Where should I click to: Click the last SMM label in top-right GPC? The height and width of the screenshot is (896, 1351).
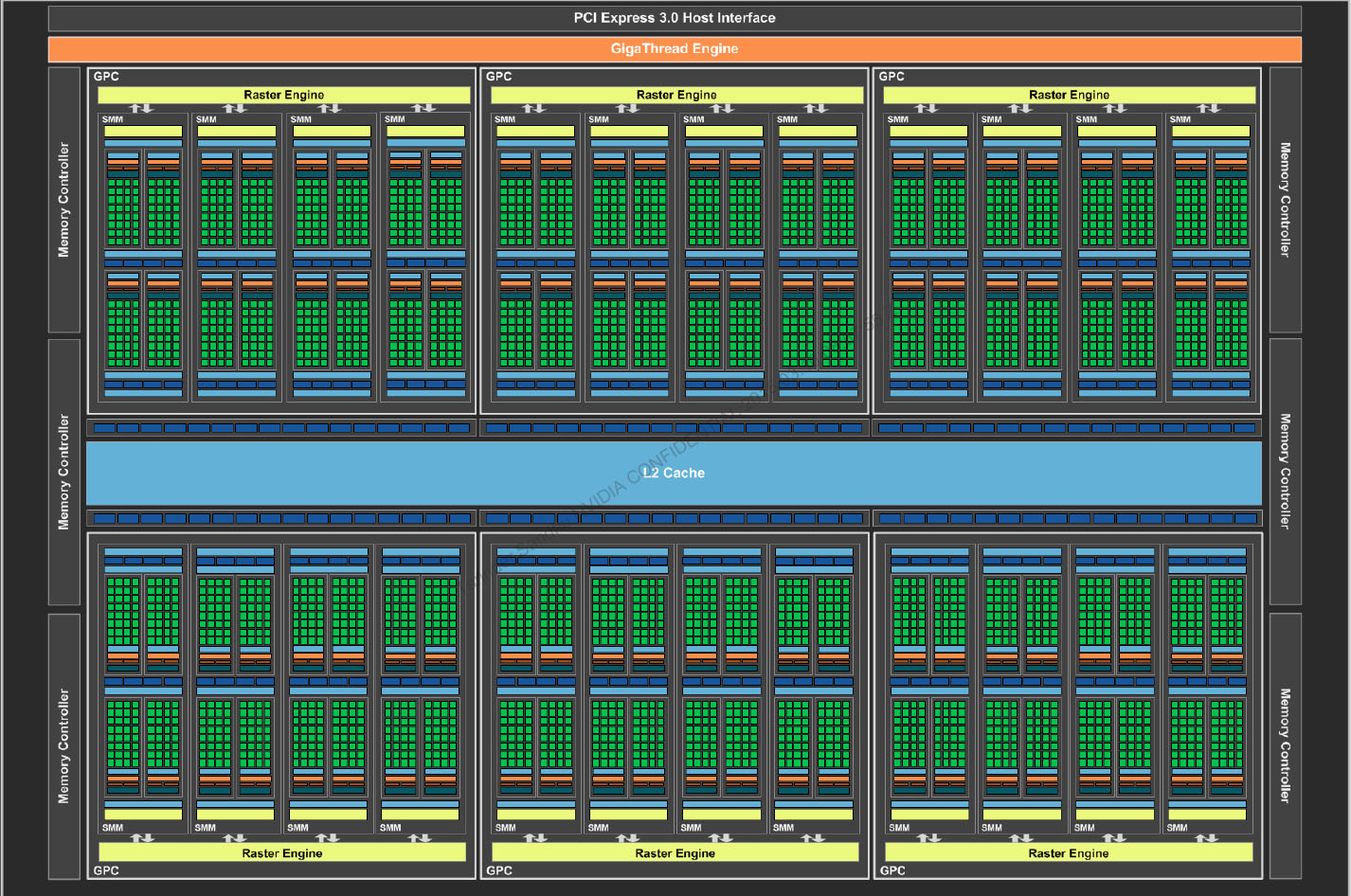pos(1180,119)
